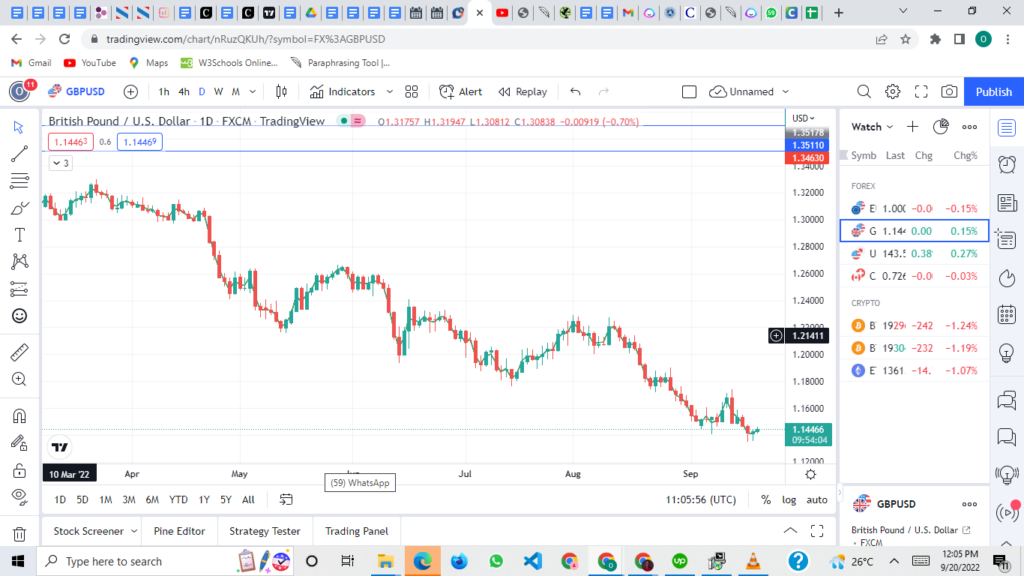Toggle lock all drawing tools
The height and width of the screenshot is (576, 1024).
pyautogui.click(x=19, y=470)
